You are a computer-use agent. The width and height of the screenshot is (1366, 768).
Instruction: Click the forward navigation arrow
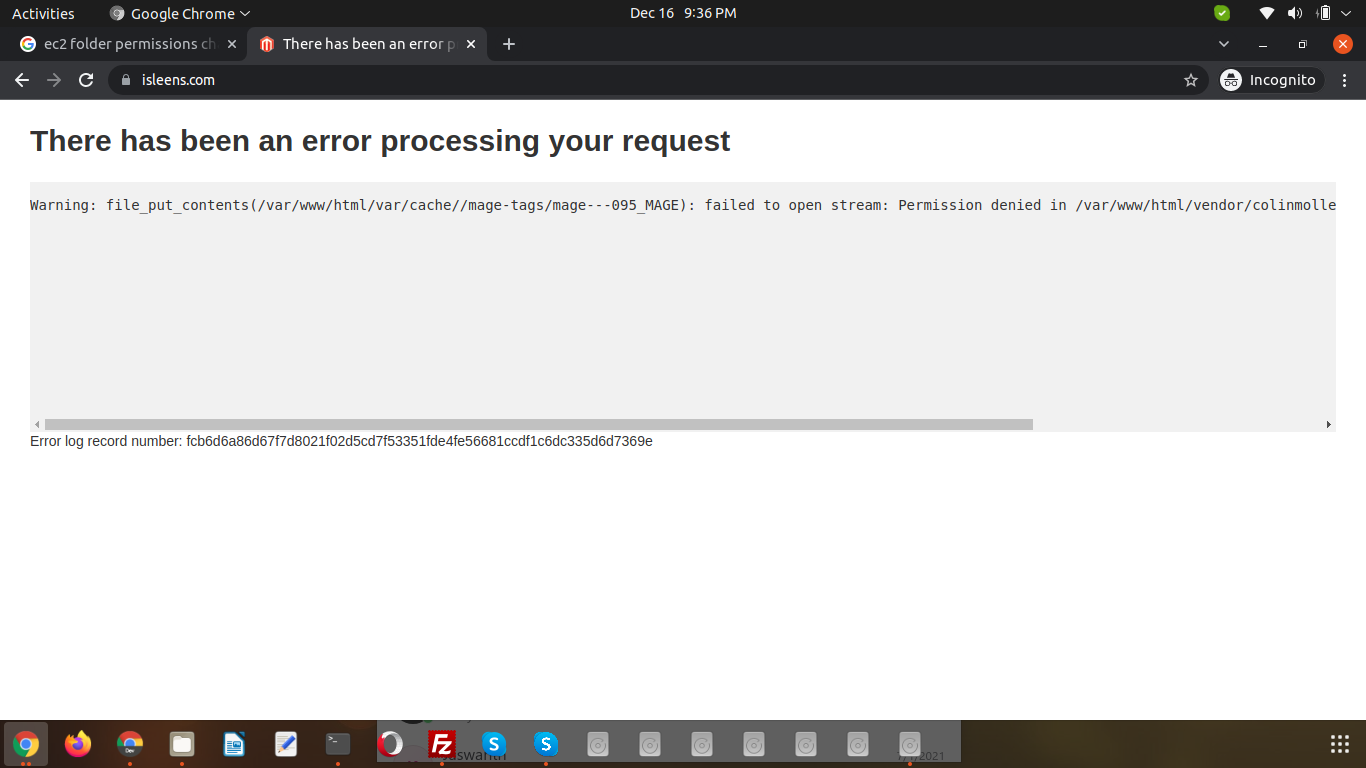[54, 80]
